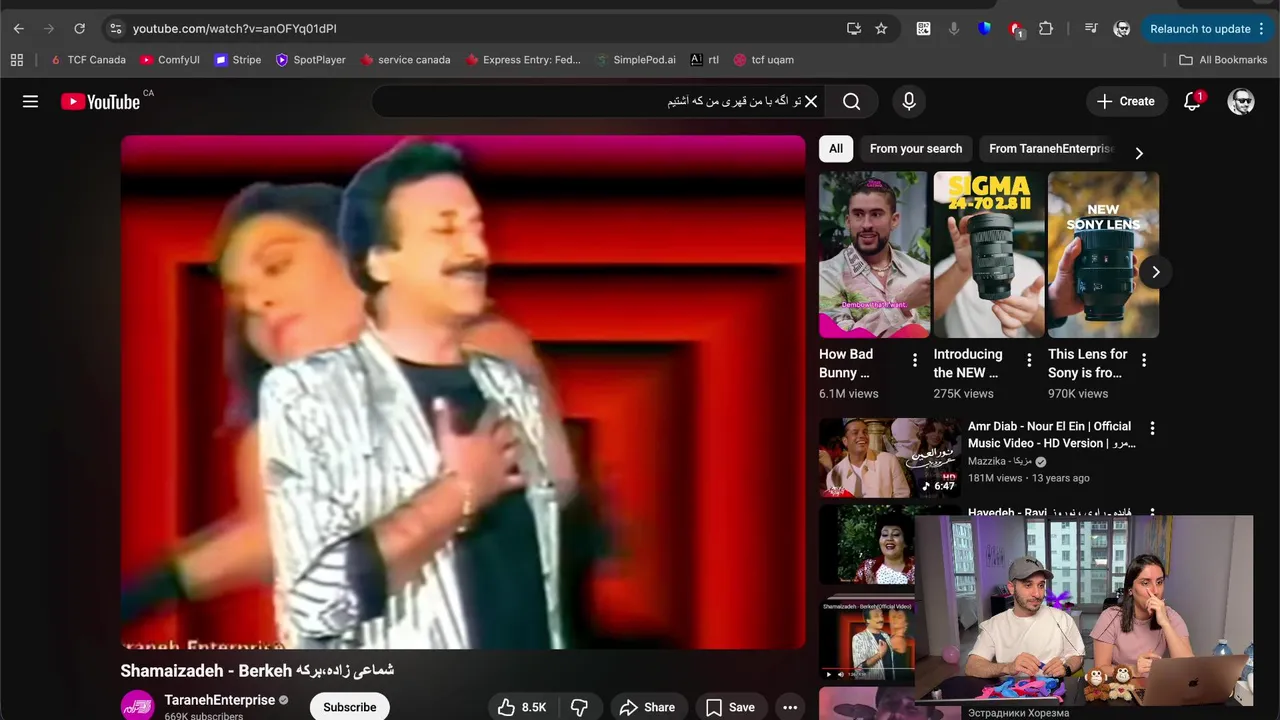Open Sigma 24-70 short thumbnail

pos(988,254)
